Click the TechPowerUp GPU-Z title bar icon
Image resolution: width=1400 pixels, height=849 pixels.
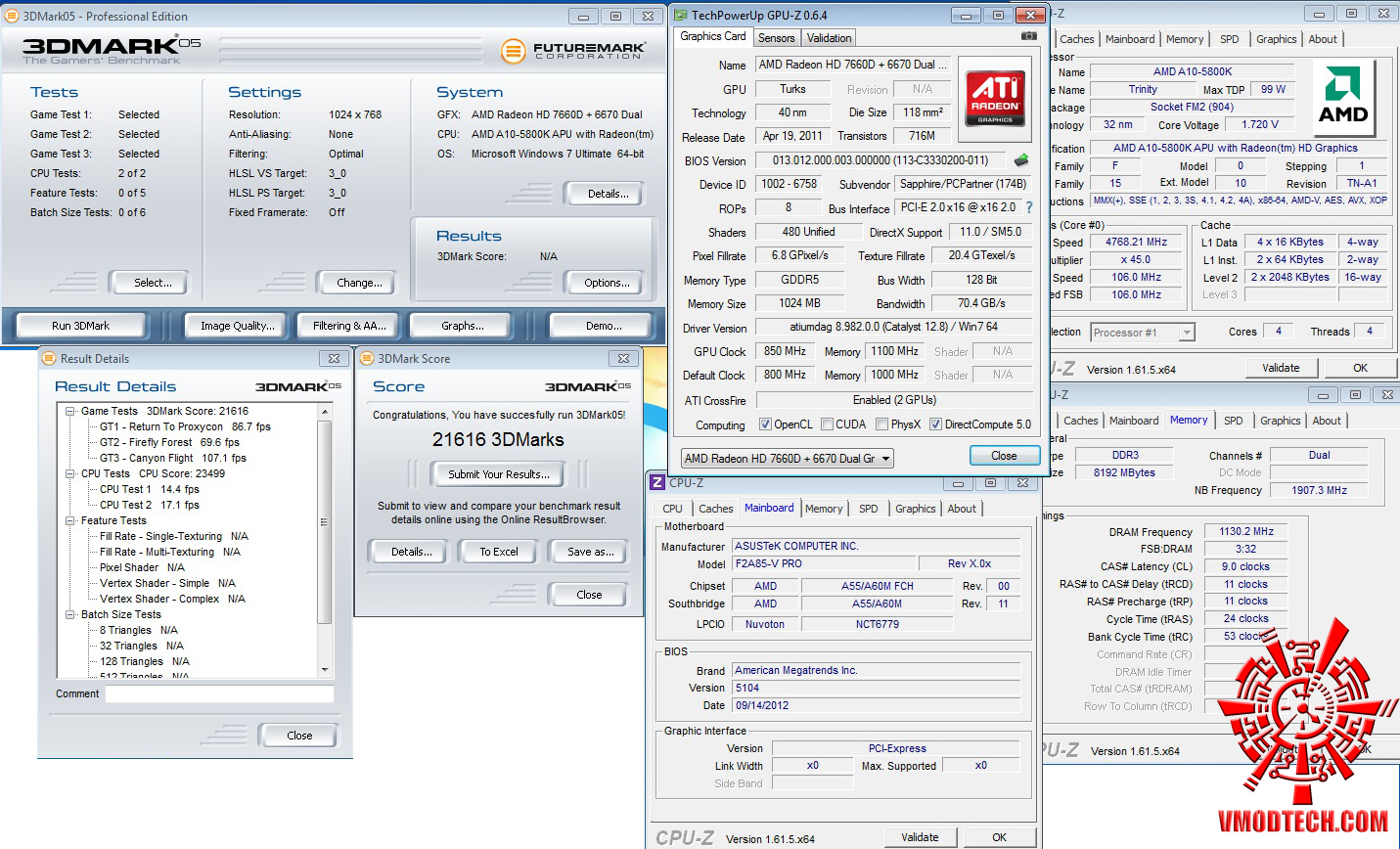(681, 15)
